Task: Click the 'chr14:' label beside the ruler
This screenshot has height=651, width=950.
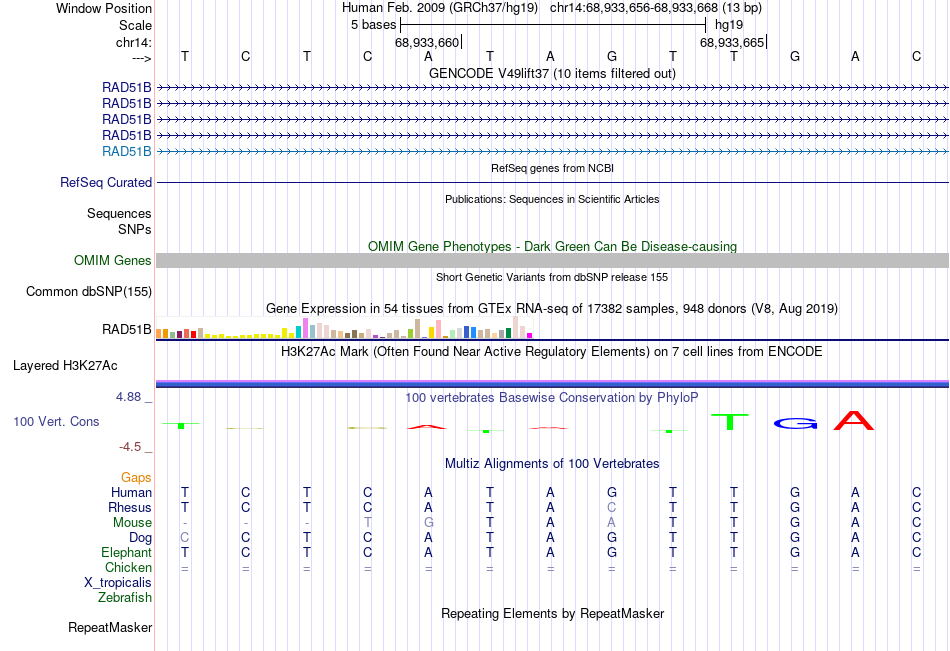Action: tap(133, 42)
